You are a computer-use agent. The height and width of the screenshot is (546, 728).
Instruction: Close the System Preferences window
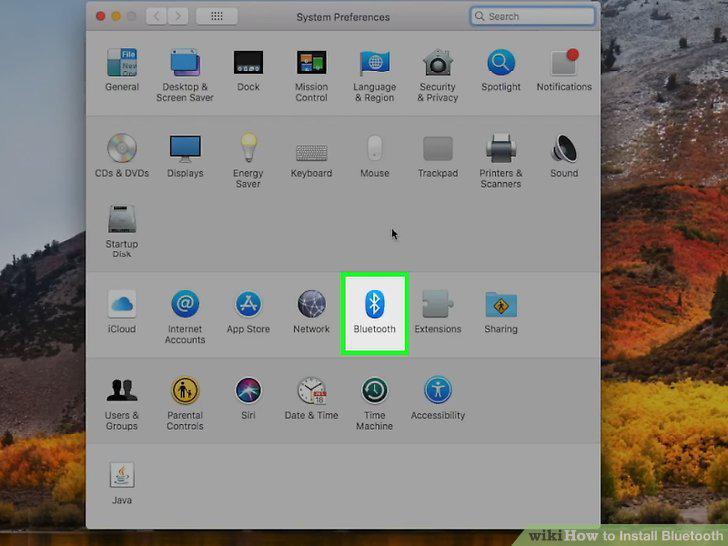click(x=100, y=16)
